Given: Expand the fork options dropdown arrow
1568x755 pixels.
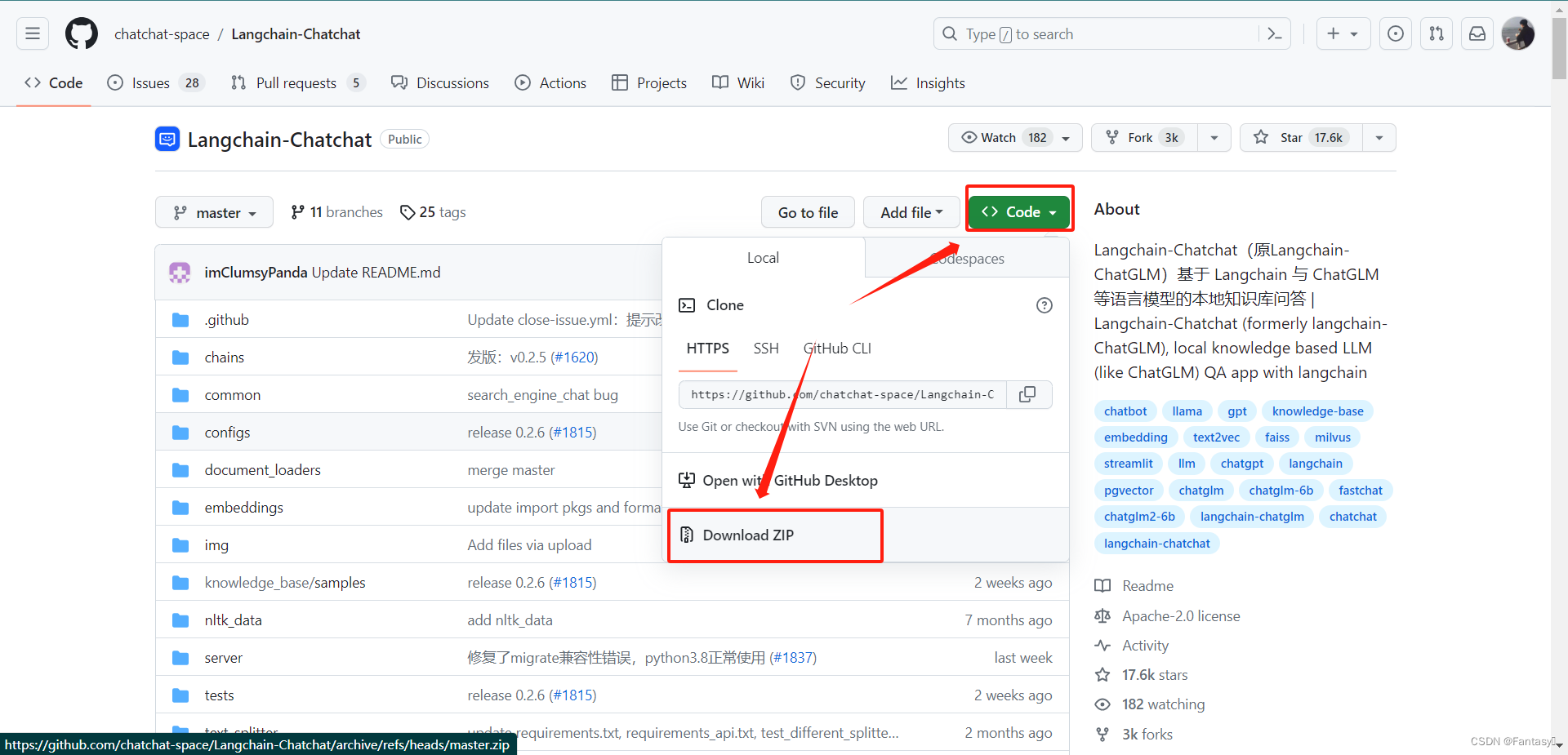Looking at the screenshot, I should pos(1214,138).
